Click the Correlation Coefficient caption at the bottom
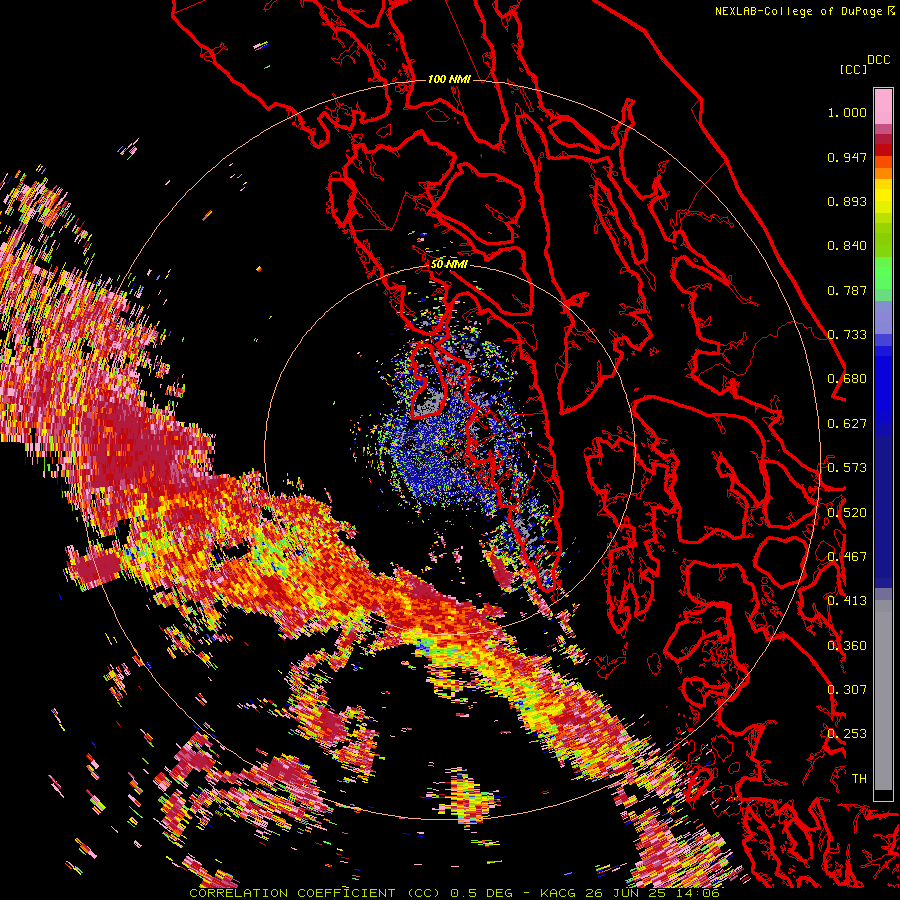This screenshot has width=900, height=900. (x=314, y=893)
